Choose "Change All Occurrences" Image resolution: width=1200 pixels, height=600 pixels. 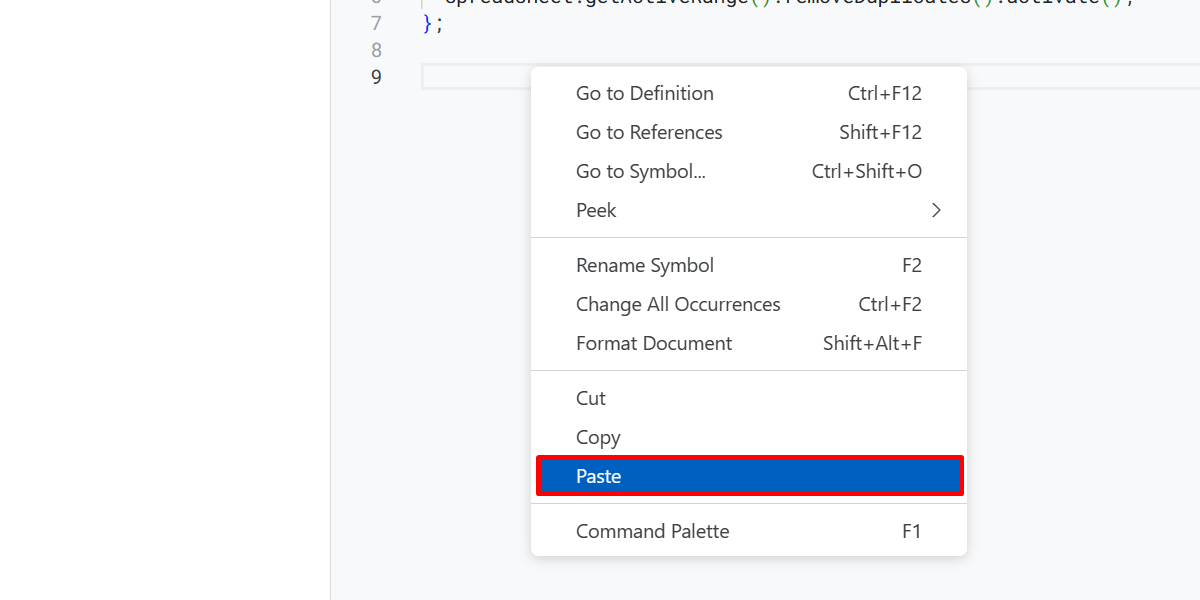678,304
